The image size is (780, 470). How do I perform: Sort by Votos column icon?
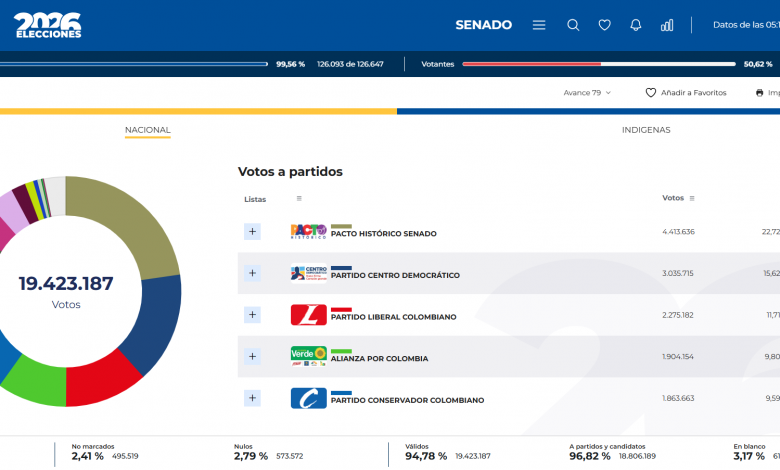click(692, 198)
